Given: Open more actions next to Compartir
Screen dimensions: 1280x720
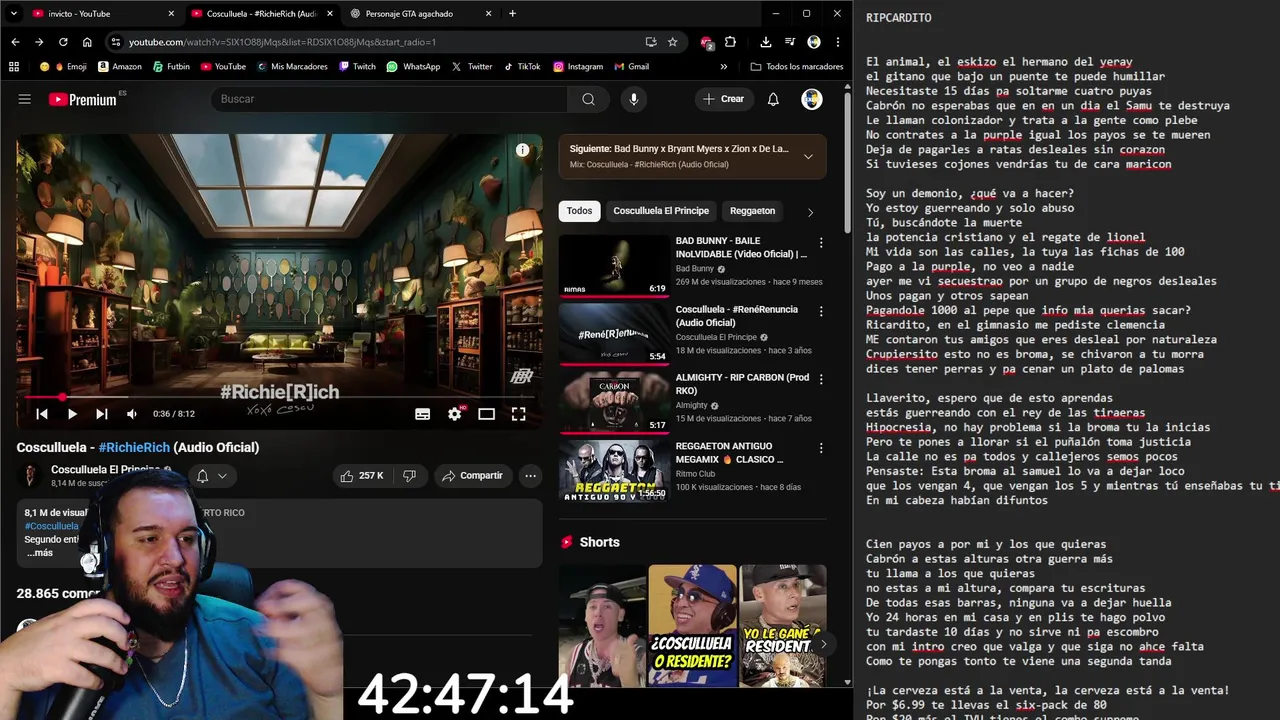Looking at the screenshot, I should [531, 476].
